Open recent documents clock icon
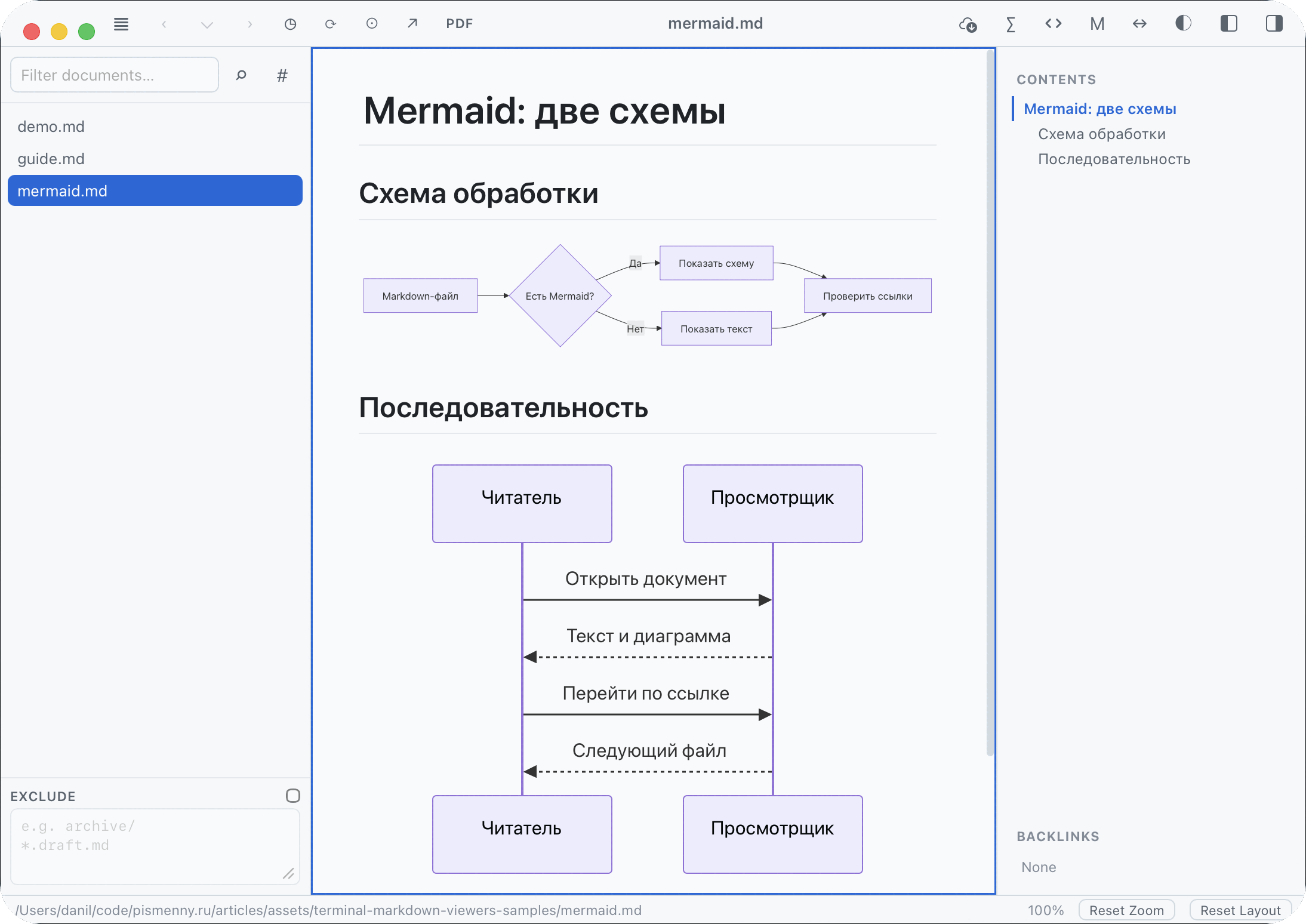Viewport: 1306px width, 924px height. pyautogui.click(x=291, y=24)
